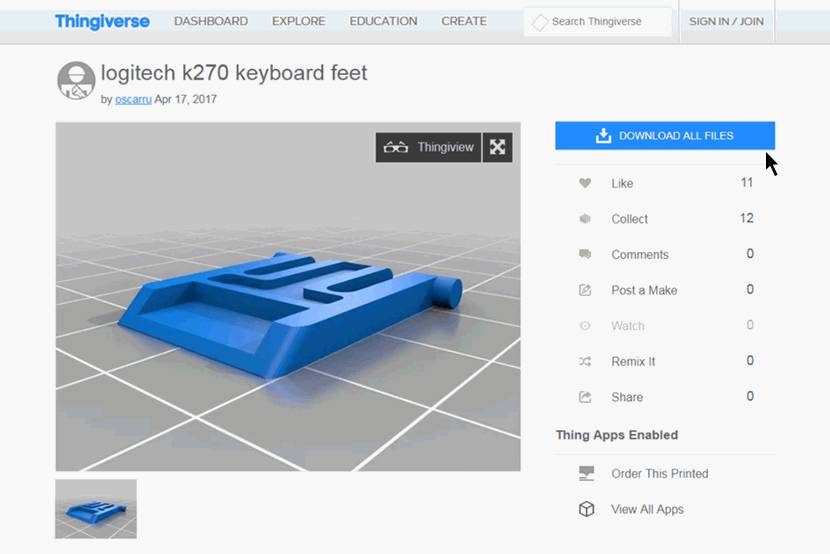Click the Share icon
Screen dimensions: 830x554
(x=585, y=397)
